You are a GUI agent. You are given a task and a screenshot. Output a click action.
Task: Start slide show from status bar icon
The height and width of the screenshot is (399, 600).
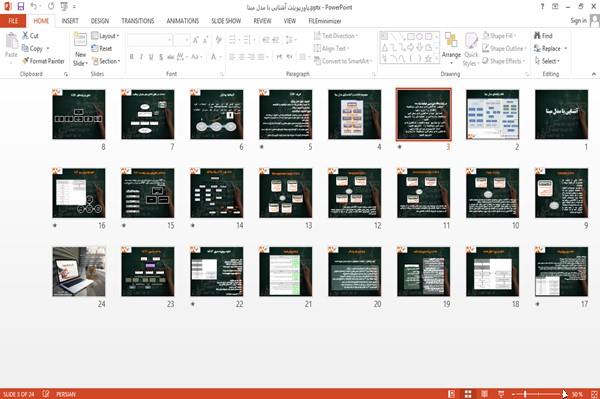point(501,394)
